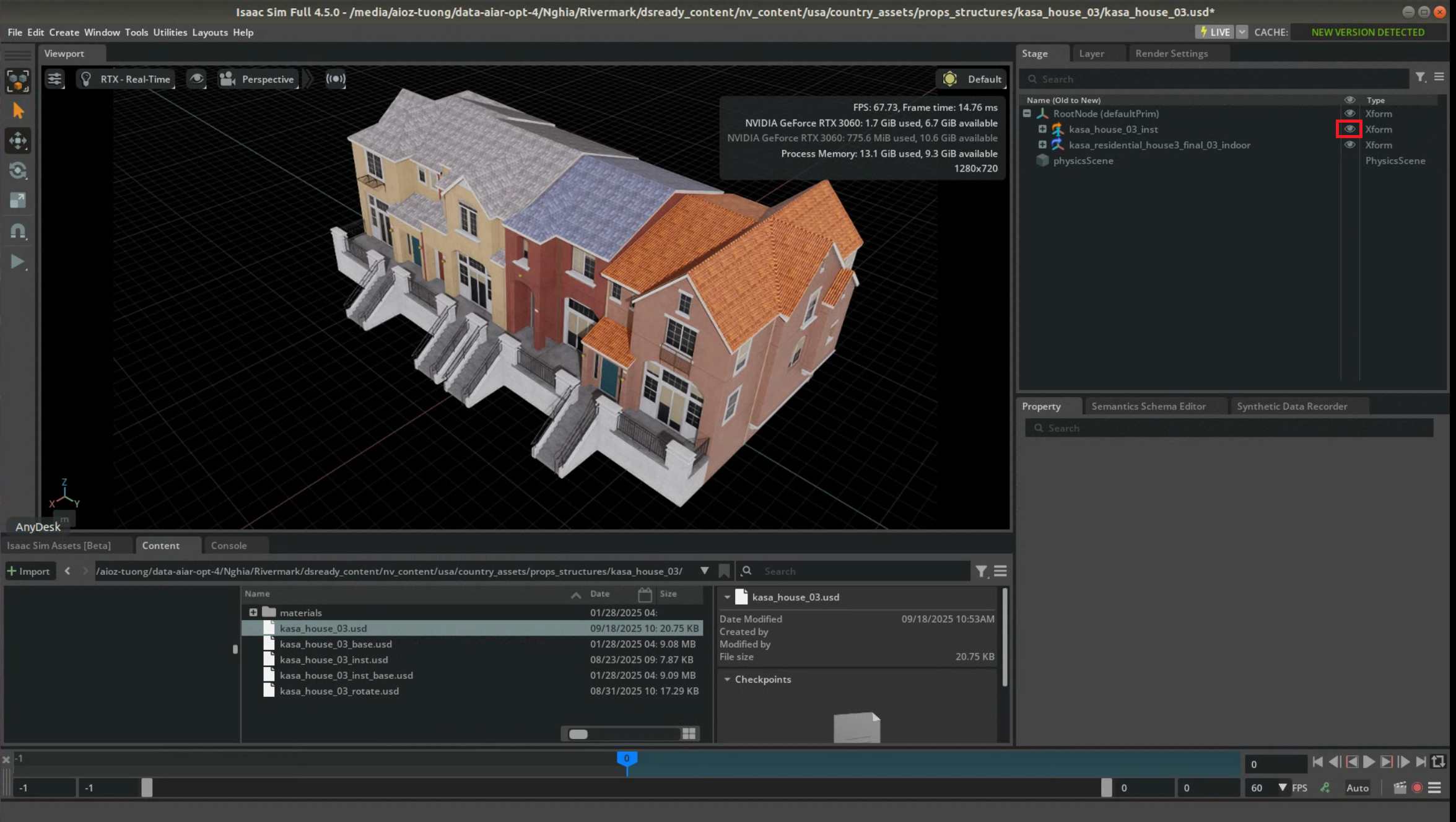
Task: Select physicsScene in the Stage tree
Action: (x=1083, y=160)
